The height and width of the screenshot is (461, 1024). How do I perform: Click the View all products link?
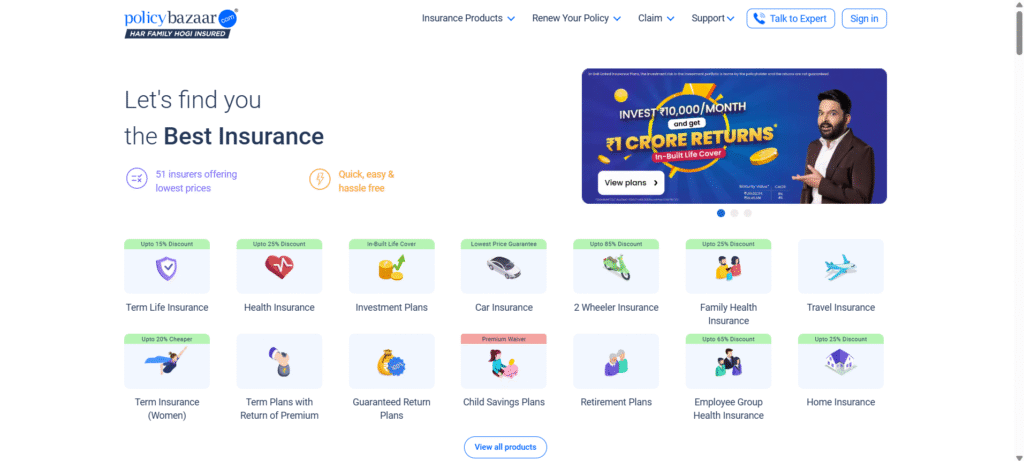(505, 447)
